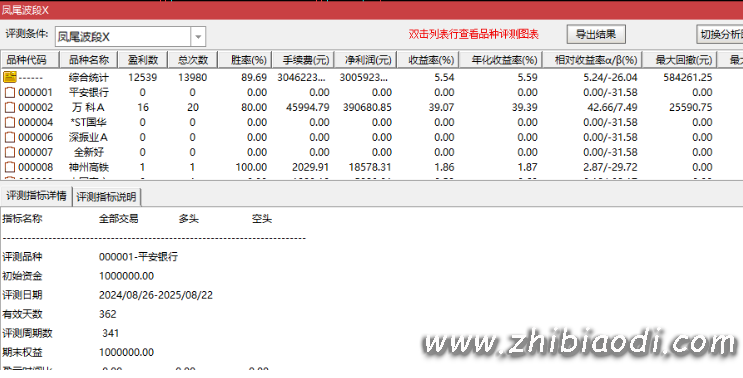Select the 全新好 row name
This screenshot has width=743, height=378.
click(89, 153)
